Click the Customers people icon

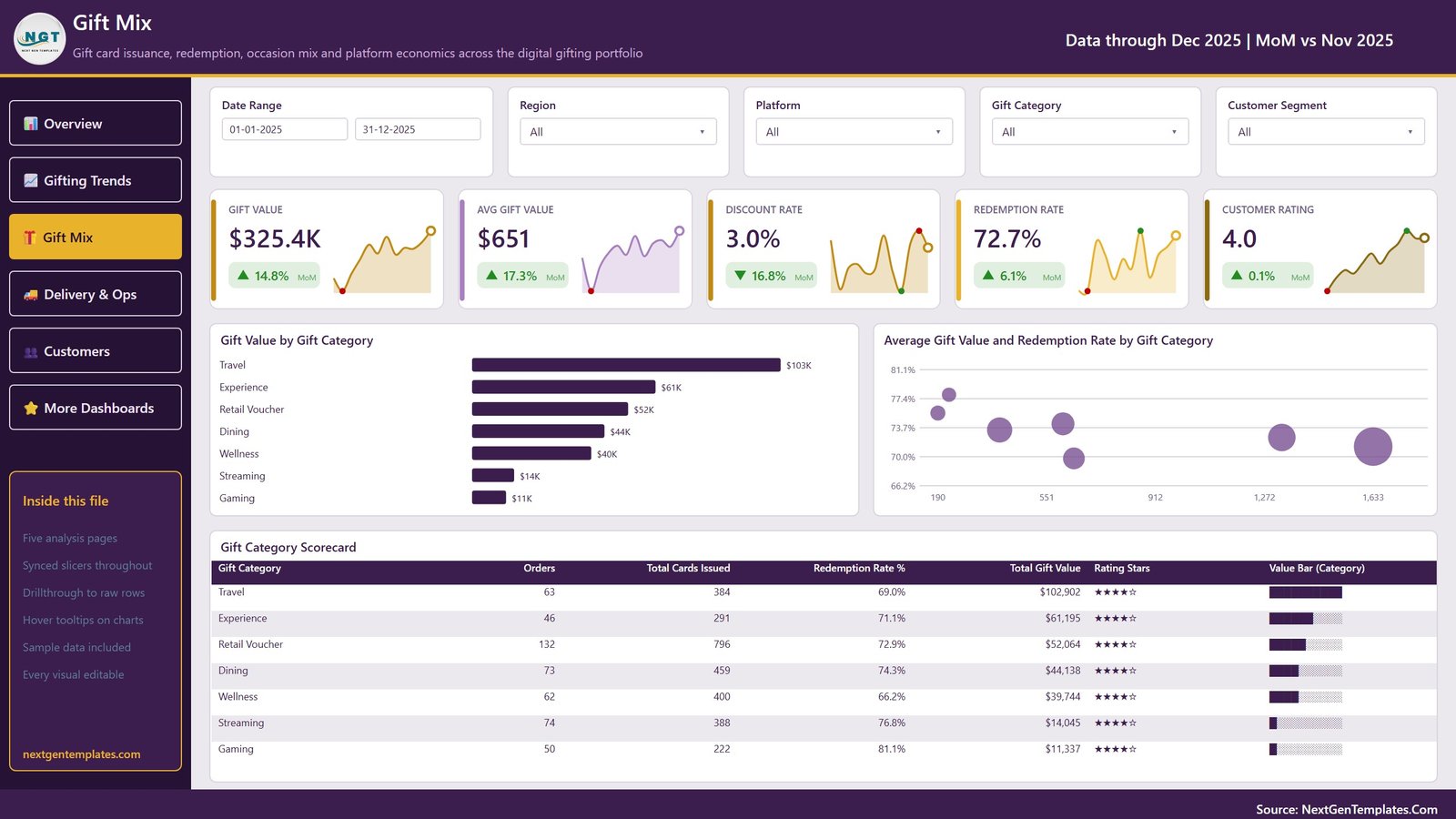pyautogui.click(x=31, y=351)
